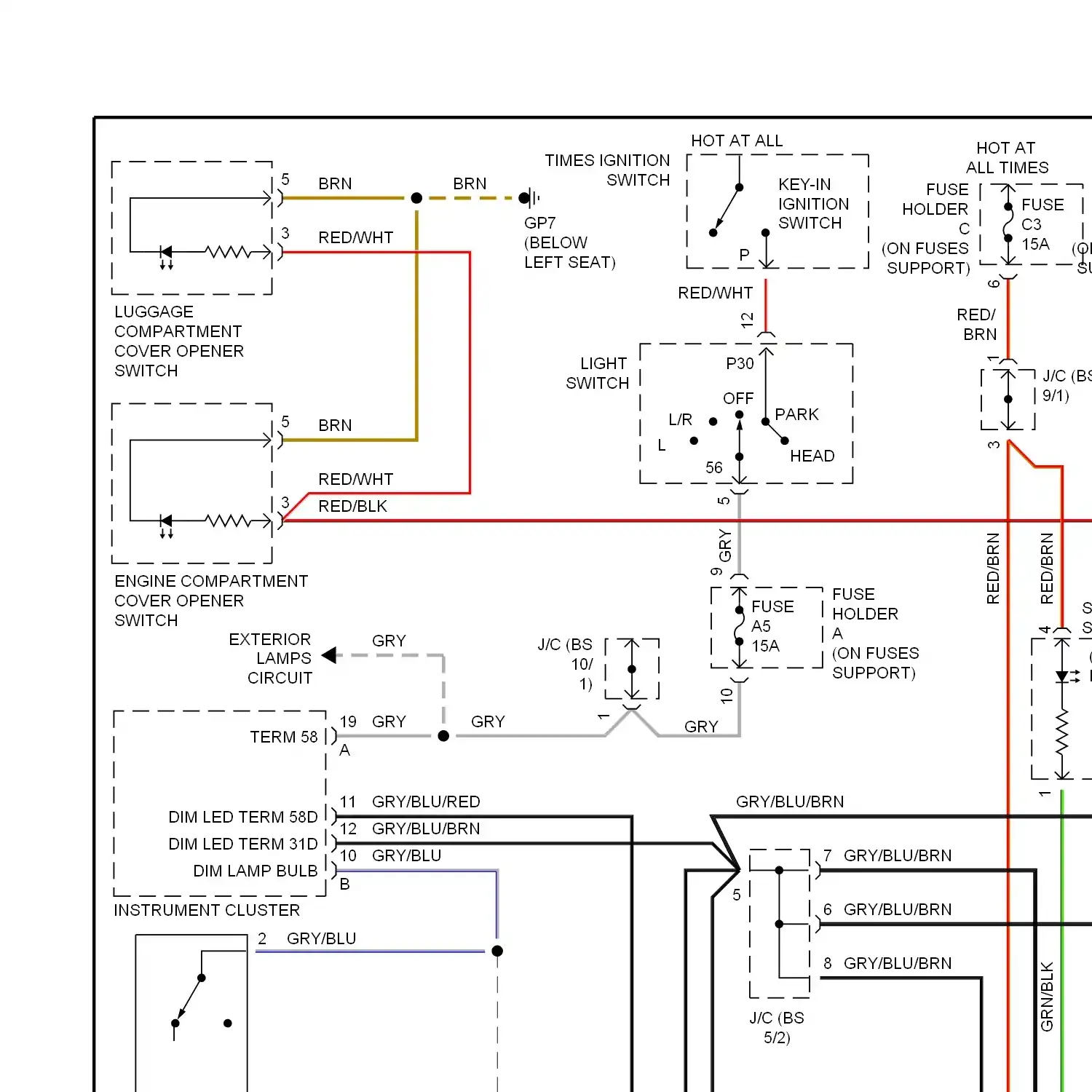Click the GRY/BLU/BRN label at pin 6

coord(898,909)
